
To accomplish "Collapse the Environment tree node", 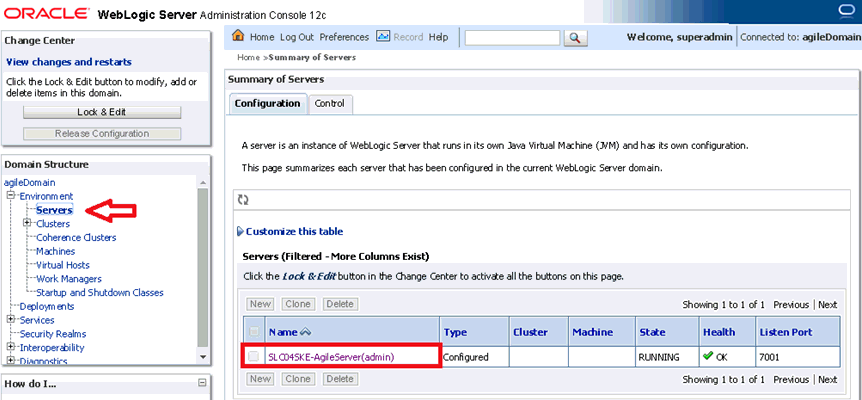I will 10,196.
